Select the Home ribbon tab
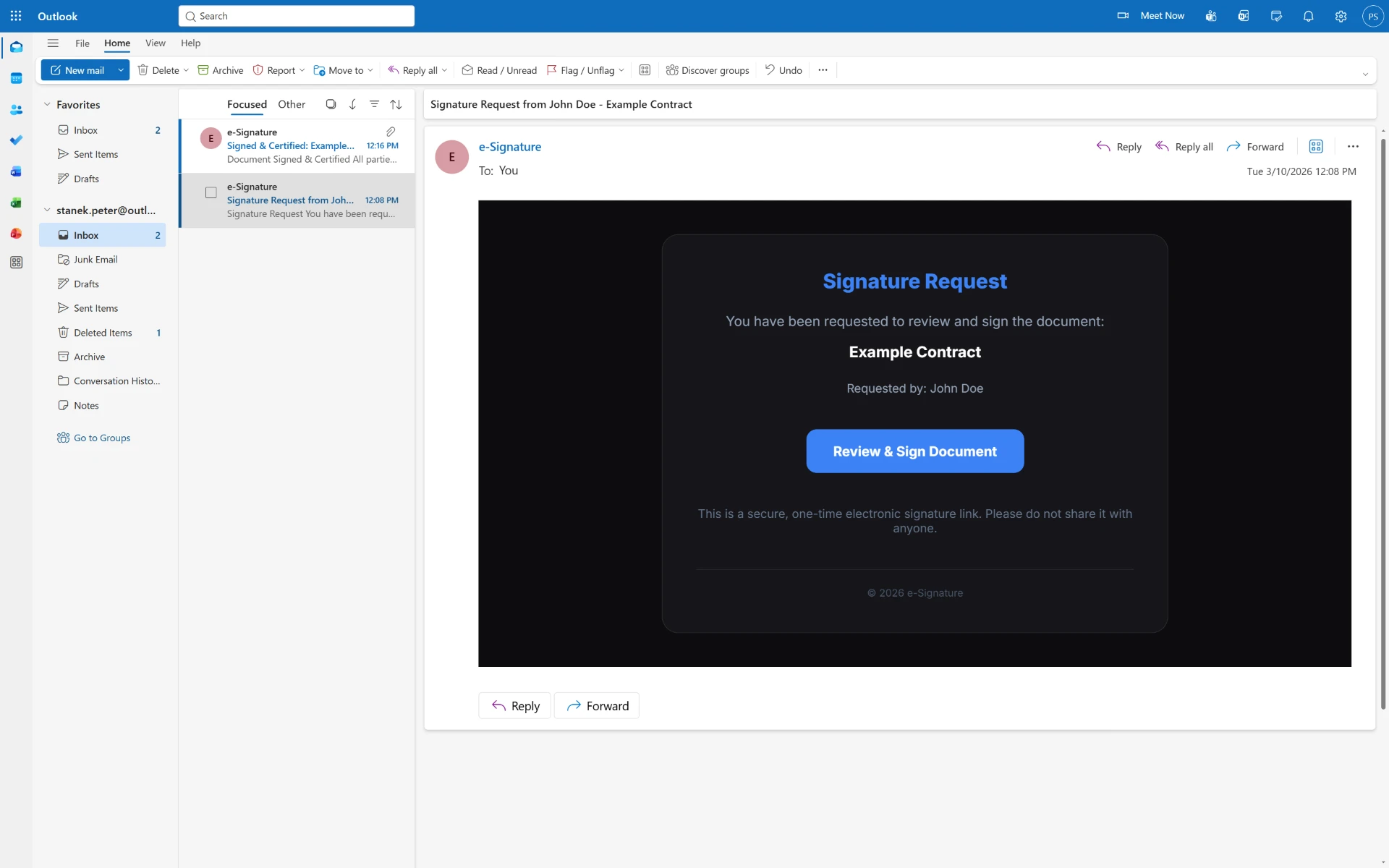1389x868 pixels. pyautogui.click(x=117, y=43)
